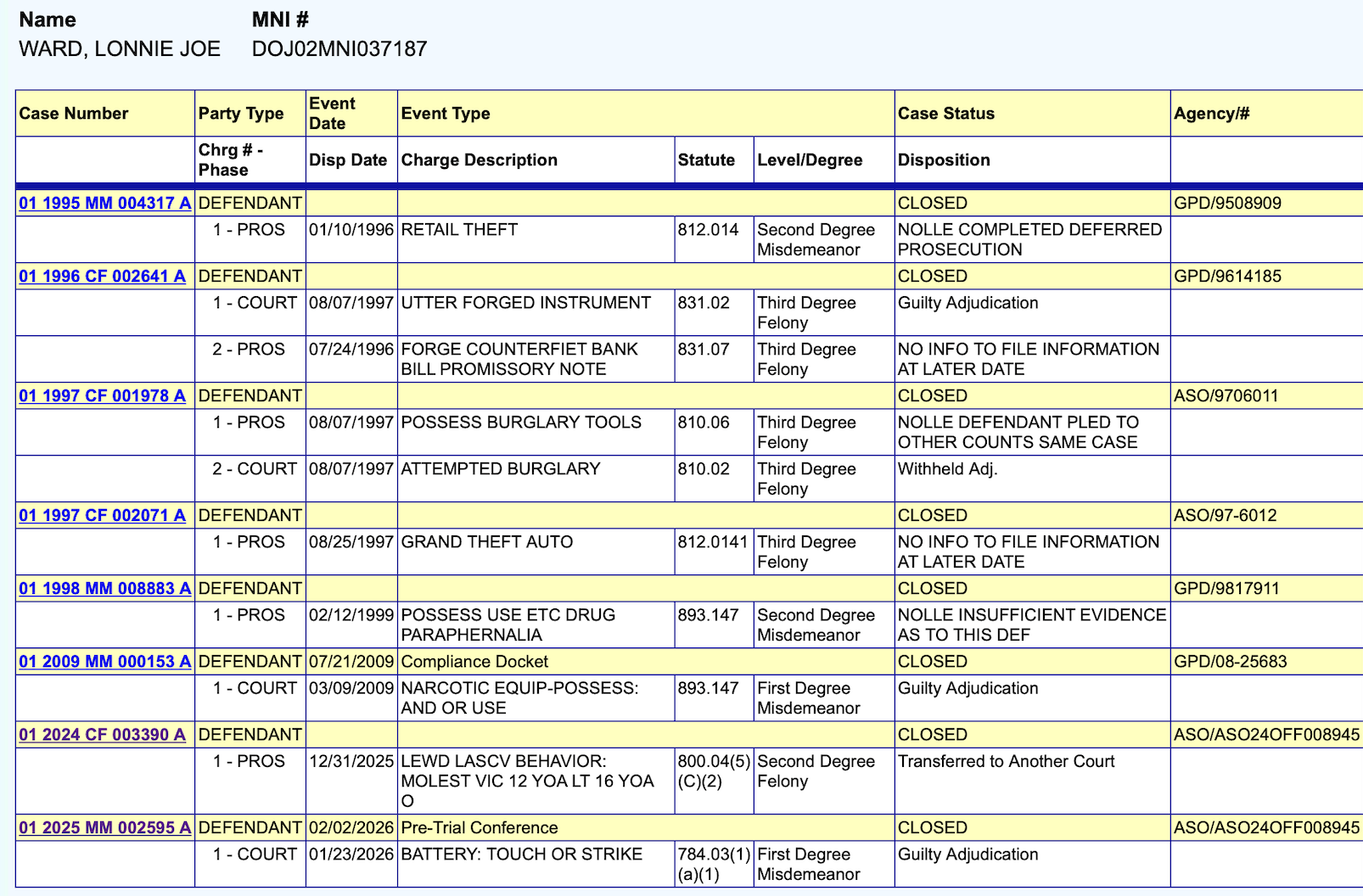1363x896 pixels.
Task: Click disposition date 12/31/2025
Action: [x=351, y=761]
